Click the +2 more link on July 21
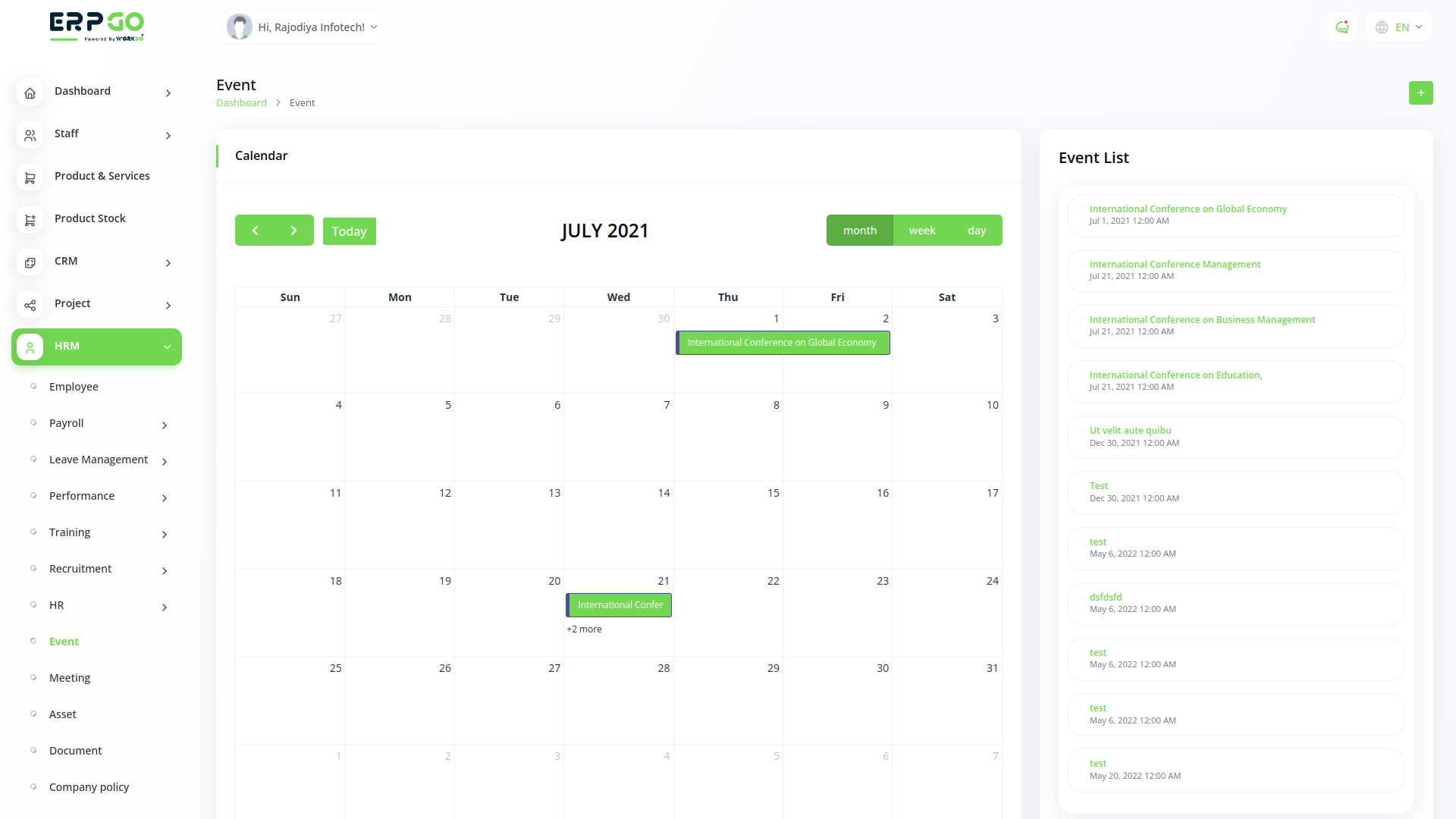1456x819 pixels. click(x=584, y=629)
